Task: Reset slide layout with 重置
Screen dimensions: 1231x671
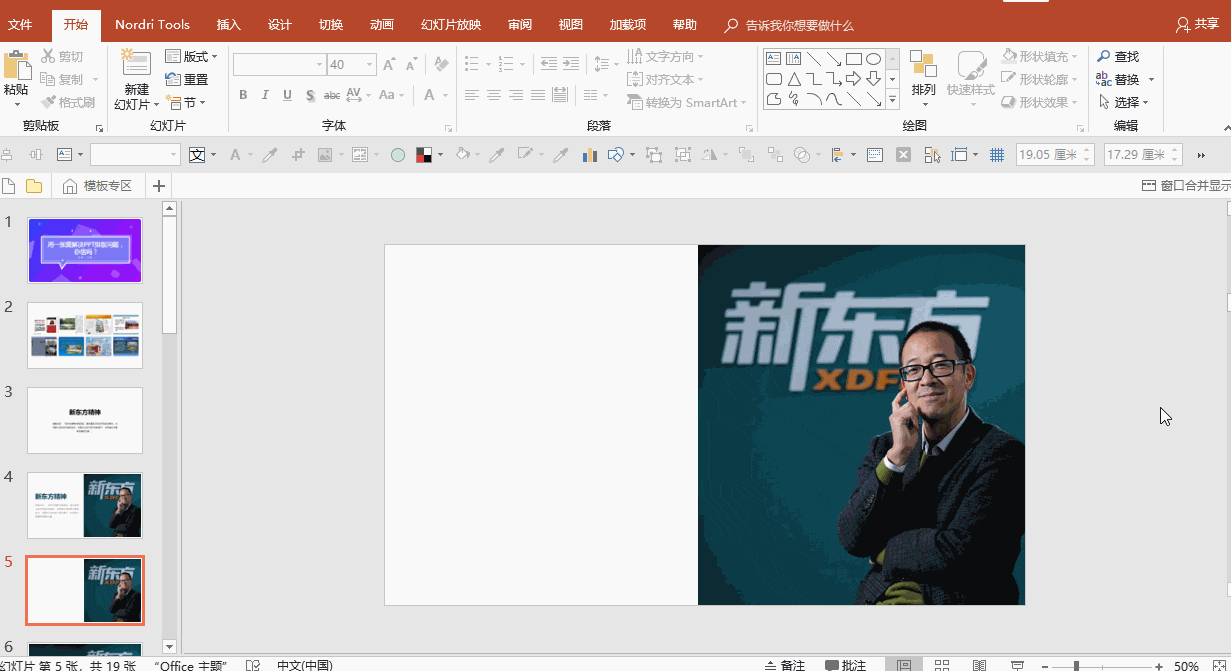Action: tap(187, 80)
